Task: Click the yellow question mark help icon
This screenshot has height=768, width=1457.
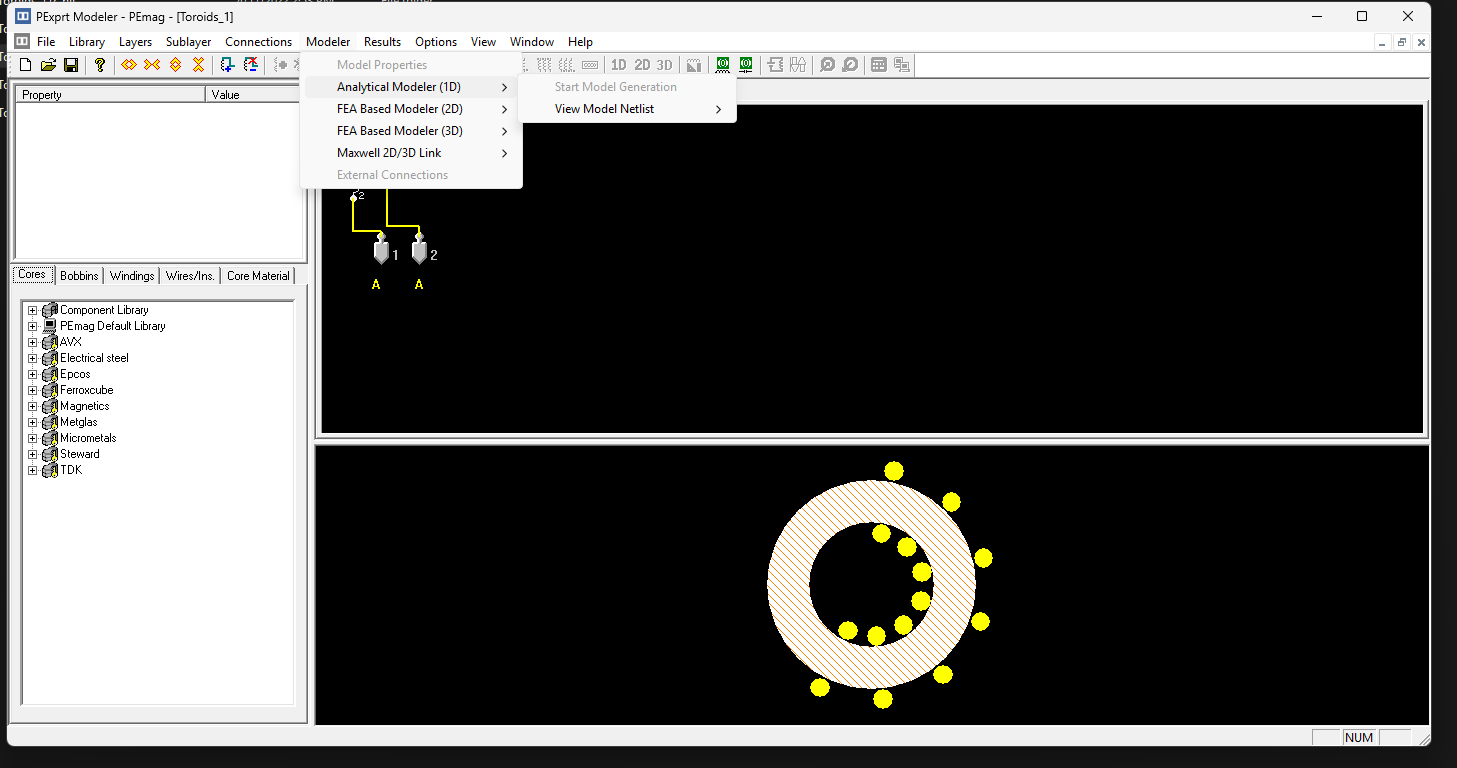Action: coord(100,65)
